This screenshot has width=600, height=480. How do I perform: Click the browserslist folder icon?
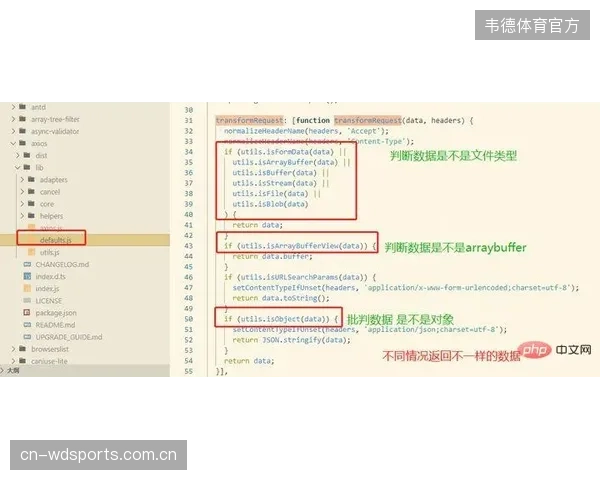coord(23,349)
